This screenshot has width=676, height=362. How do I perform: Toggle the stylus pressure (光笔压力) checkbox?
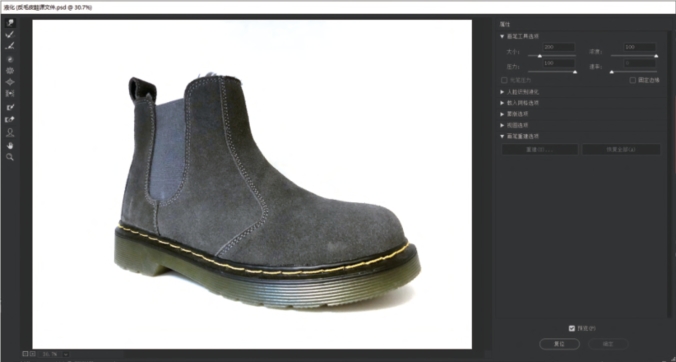(x=504, y=80)
